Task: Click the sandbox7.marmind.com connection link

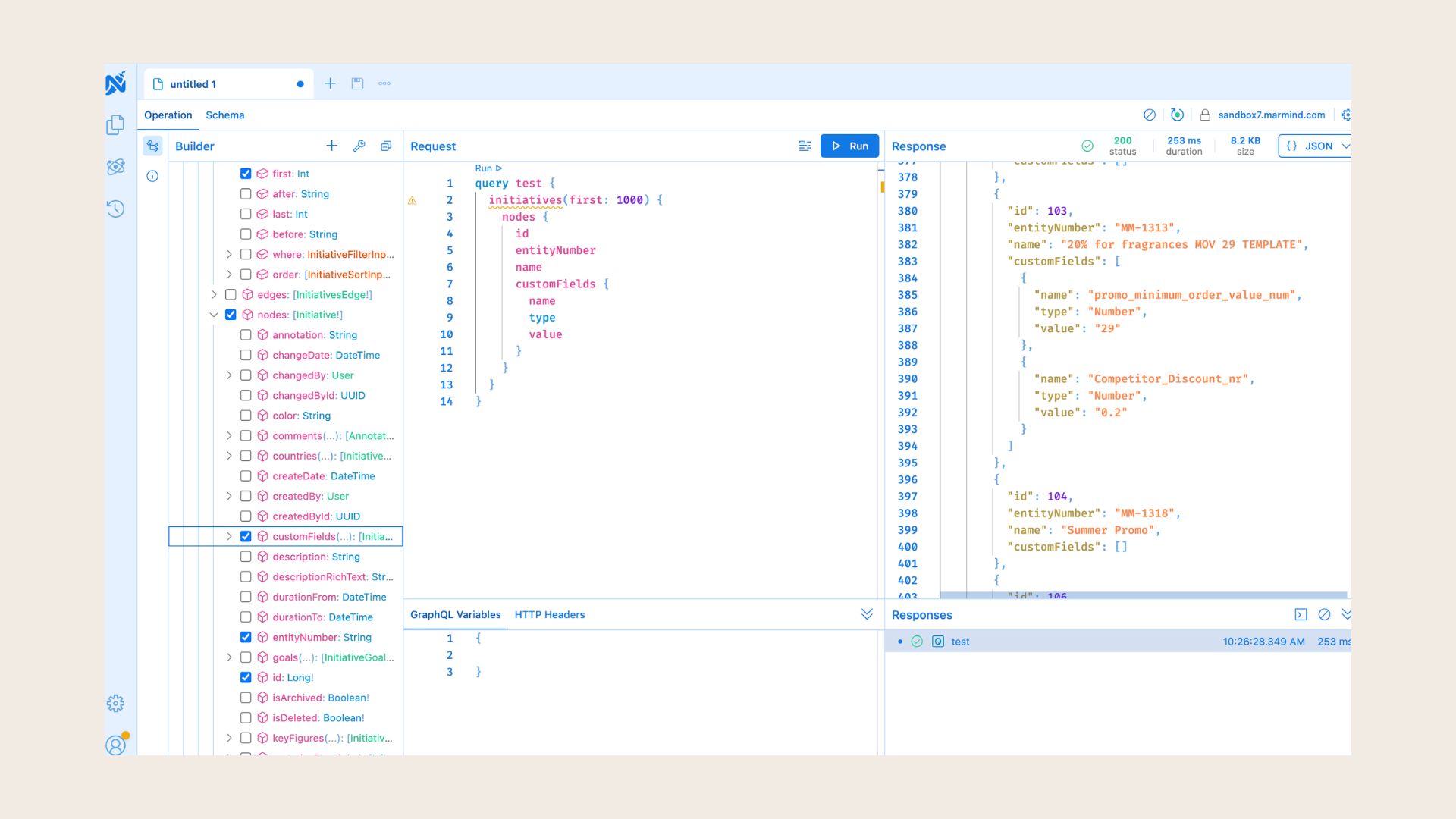Action: [x=1271, y=115]
